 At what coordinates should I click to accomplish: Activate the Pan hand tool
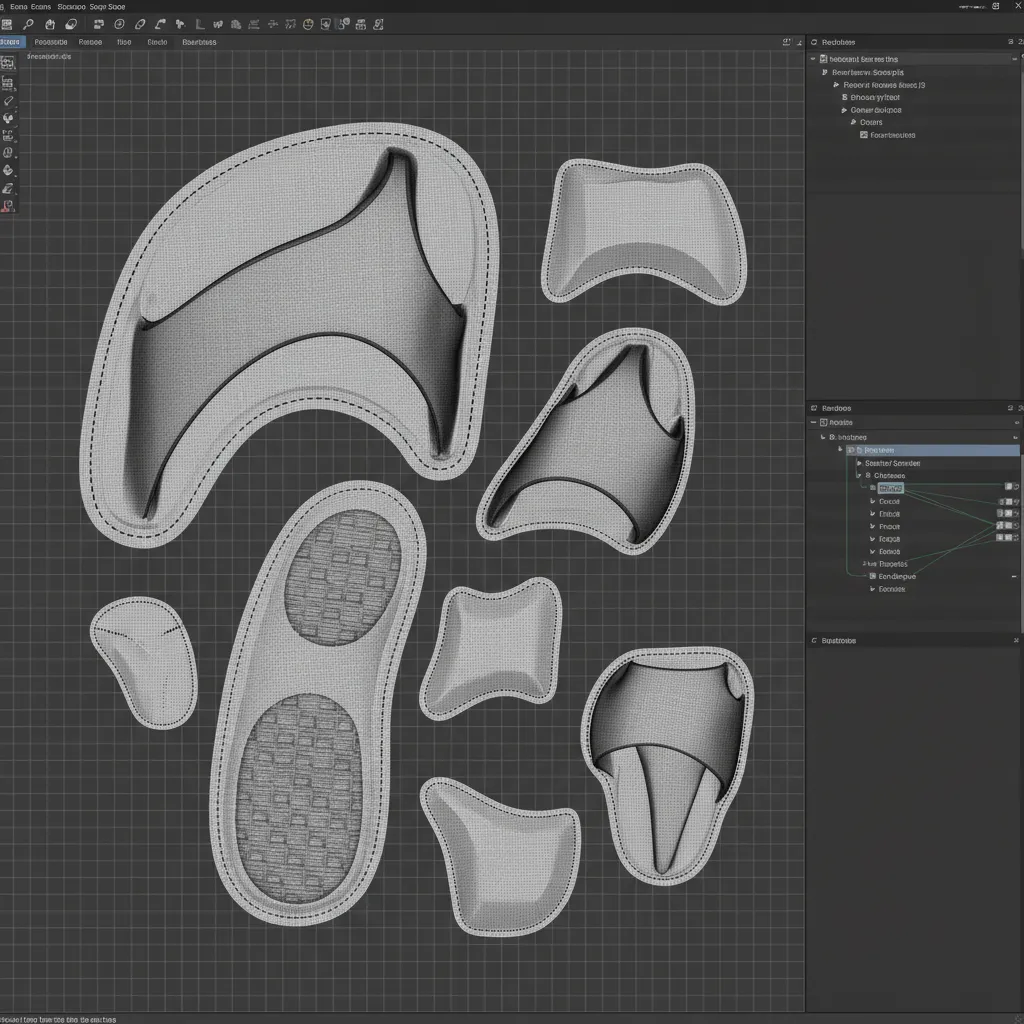pyautogui.click(x=49, y=24)
